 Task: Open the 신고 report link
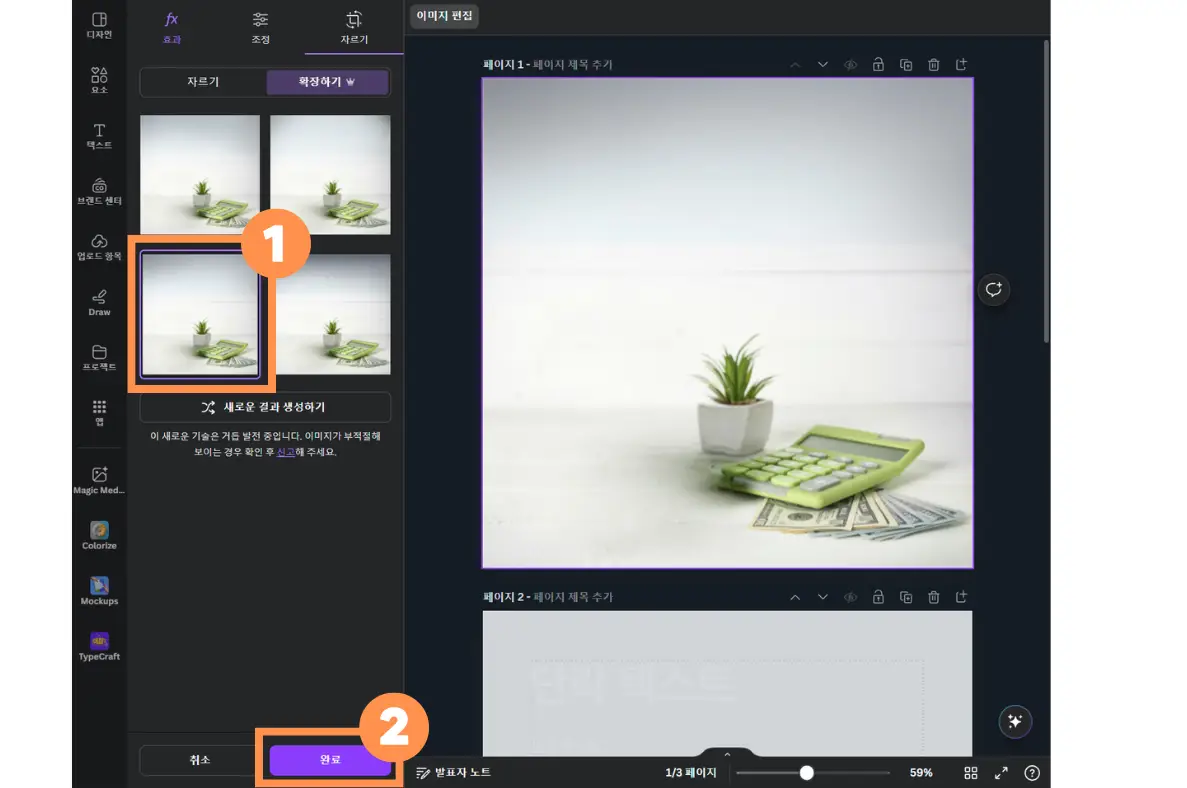285,452
